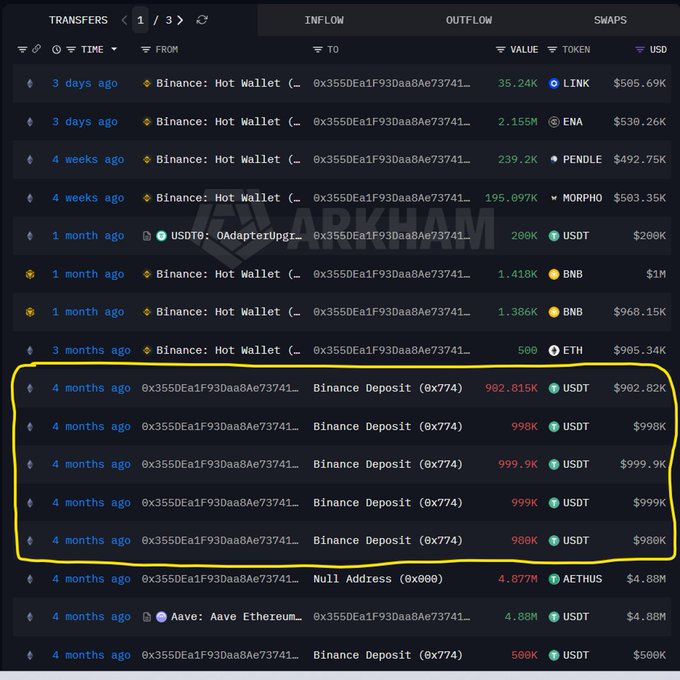Click the ETH token icon

pos(554,350)
